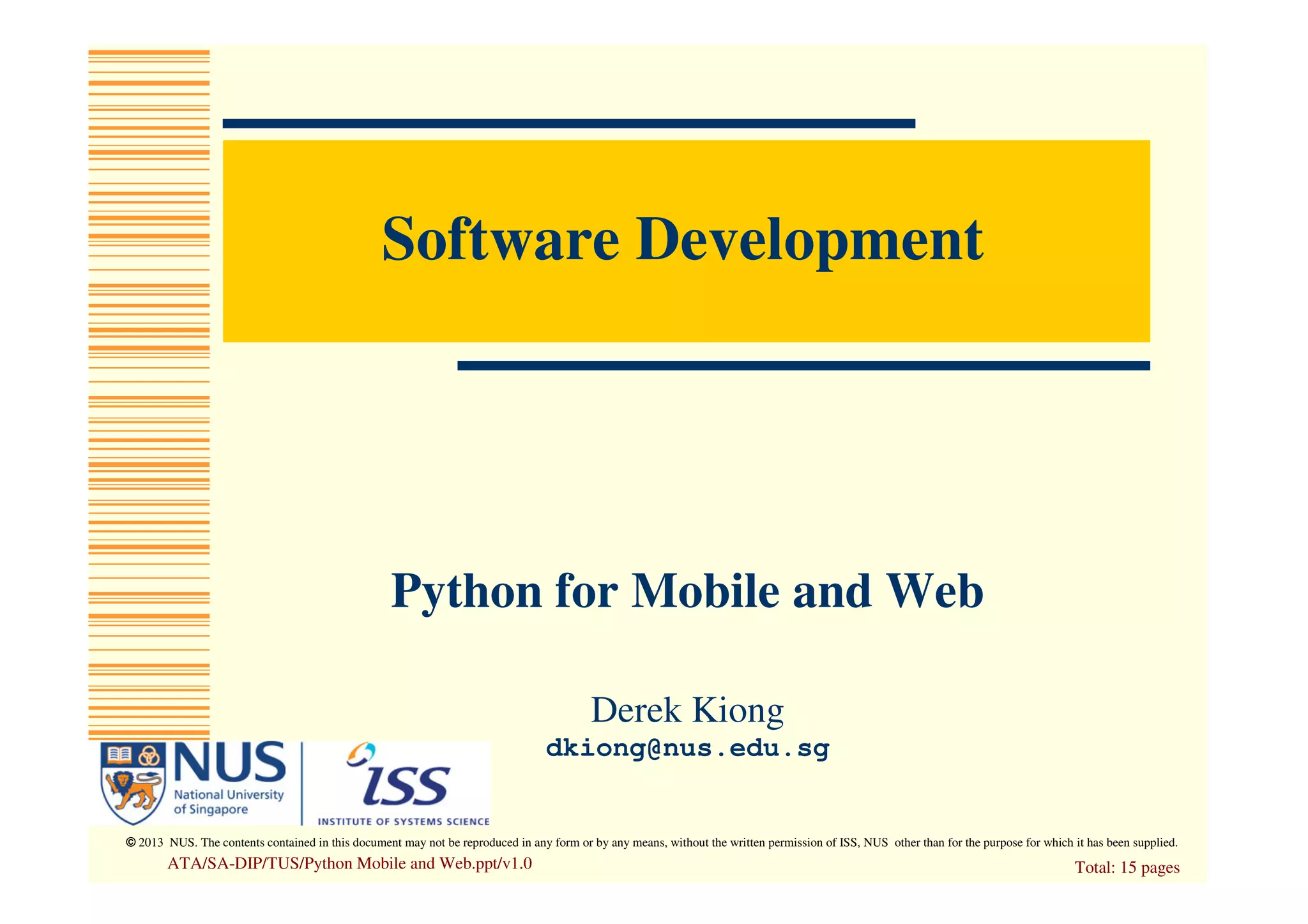Click the National University of Singapore text
Viewport: 1308px width, 924px height.
click(228, 802)
